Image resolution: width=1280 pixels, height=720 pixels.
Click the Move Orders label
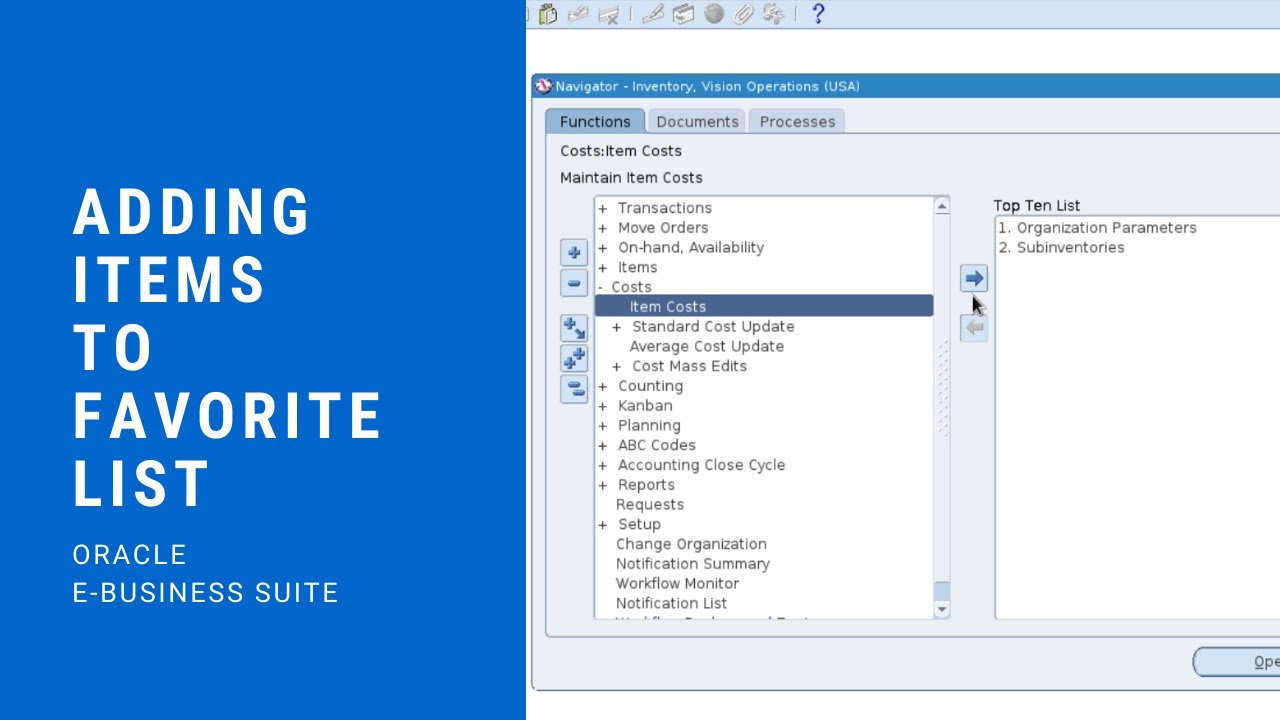663,228
